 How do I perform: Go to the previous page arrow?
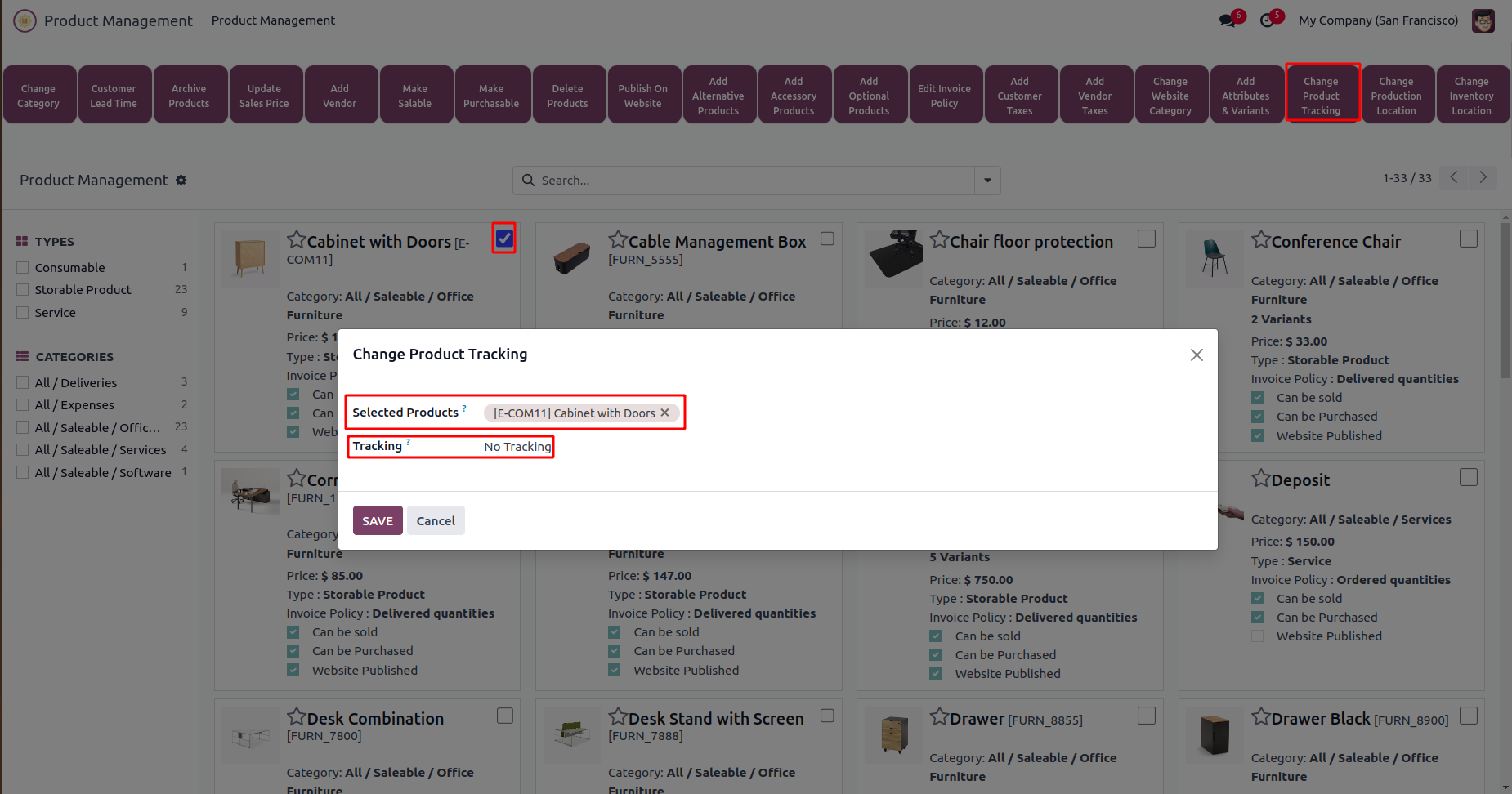[x=1453, y=177]
